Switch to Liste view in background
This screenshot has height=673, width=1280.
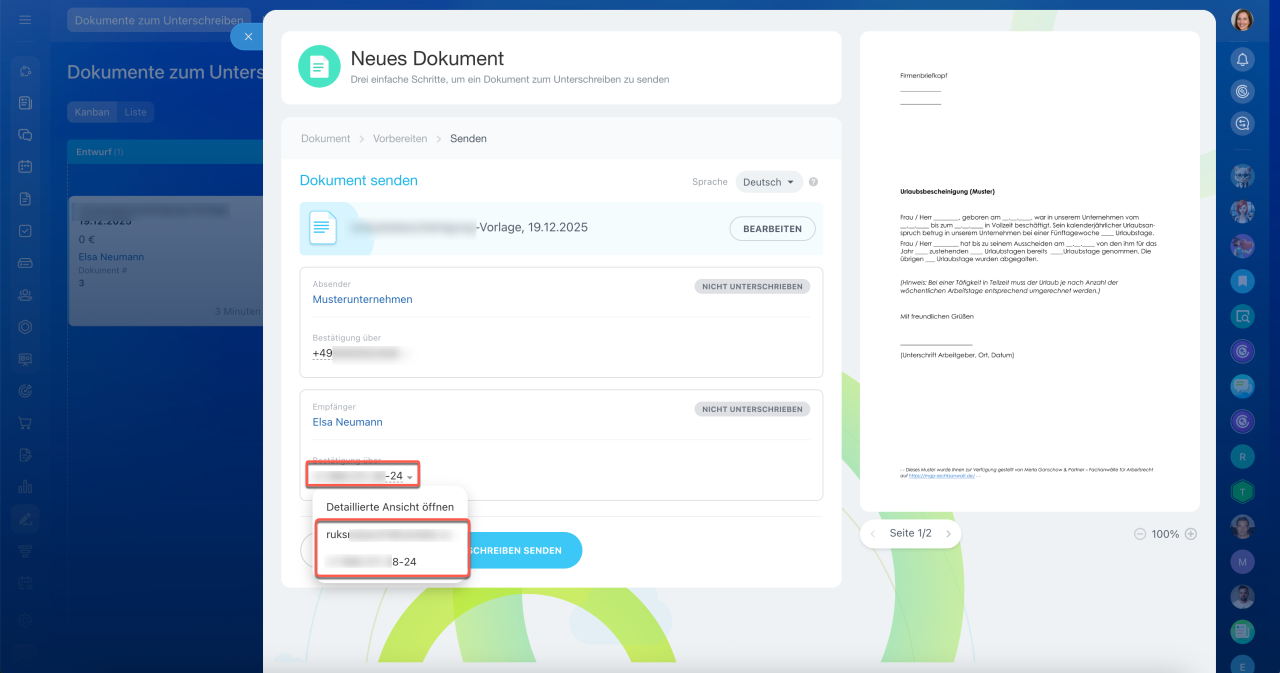click(x=135, y=112)
